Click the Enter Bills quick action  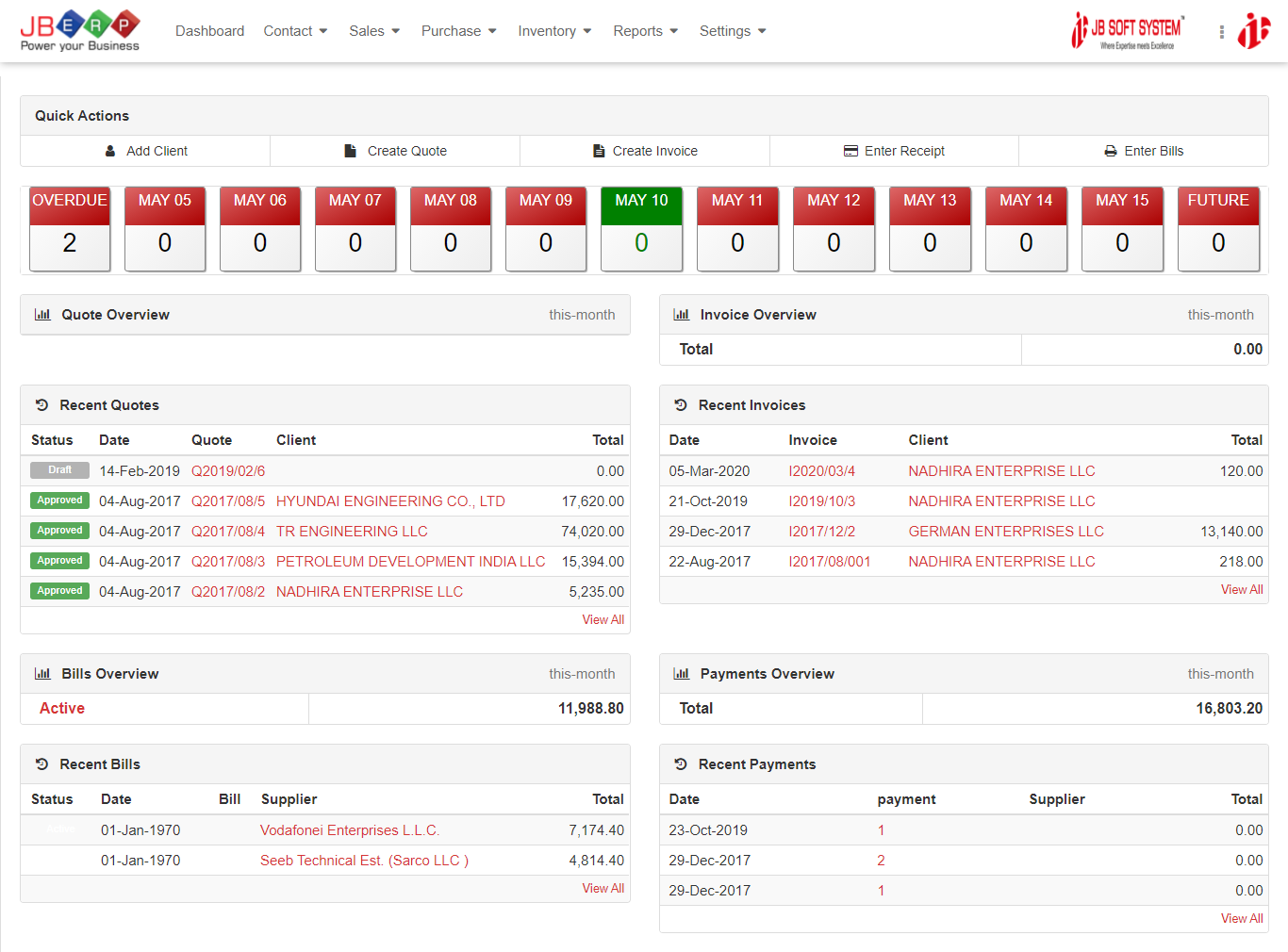[1144, 151]
